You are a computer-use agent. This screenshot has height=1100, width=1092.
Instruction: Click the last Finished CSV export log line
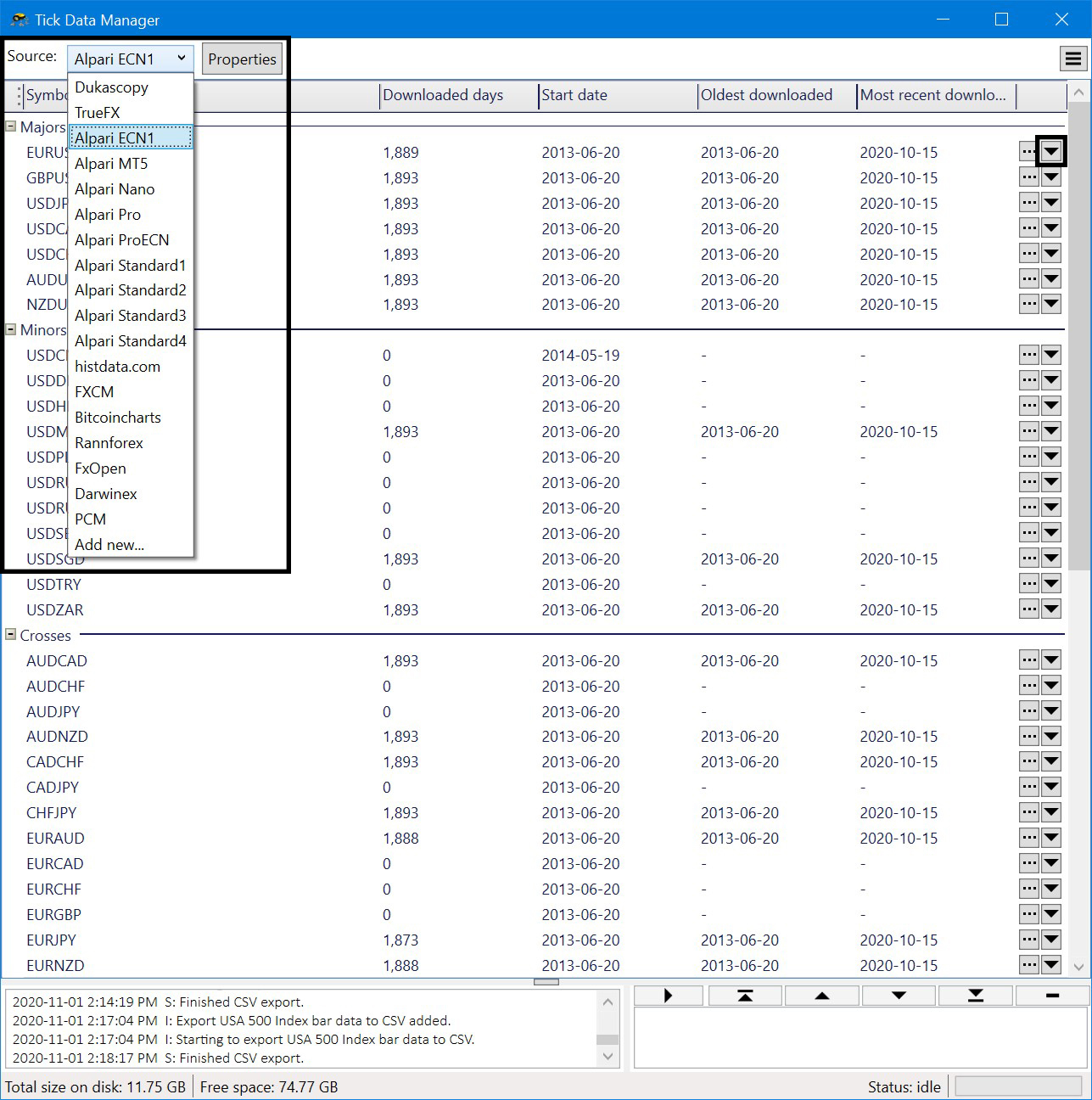coord(158,1058)
